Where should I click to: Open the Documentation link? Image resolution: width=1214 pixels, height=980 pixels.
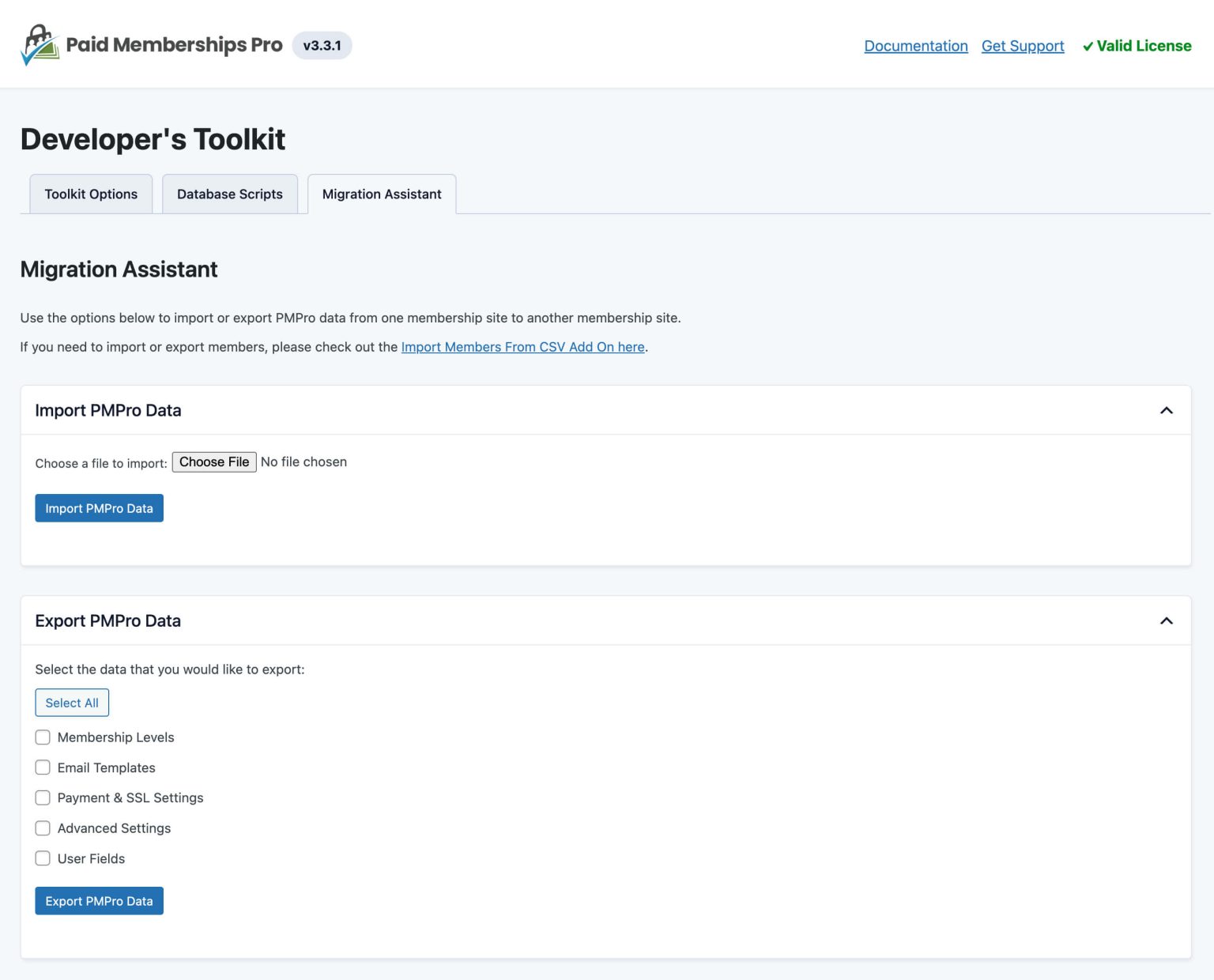coord(916,46)
